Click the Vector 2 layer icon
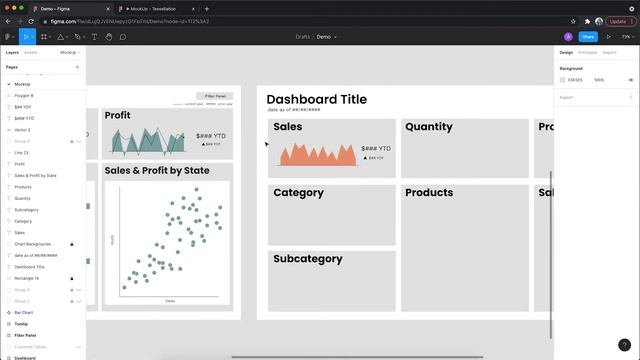 pos(9,130)
